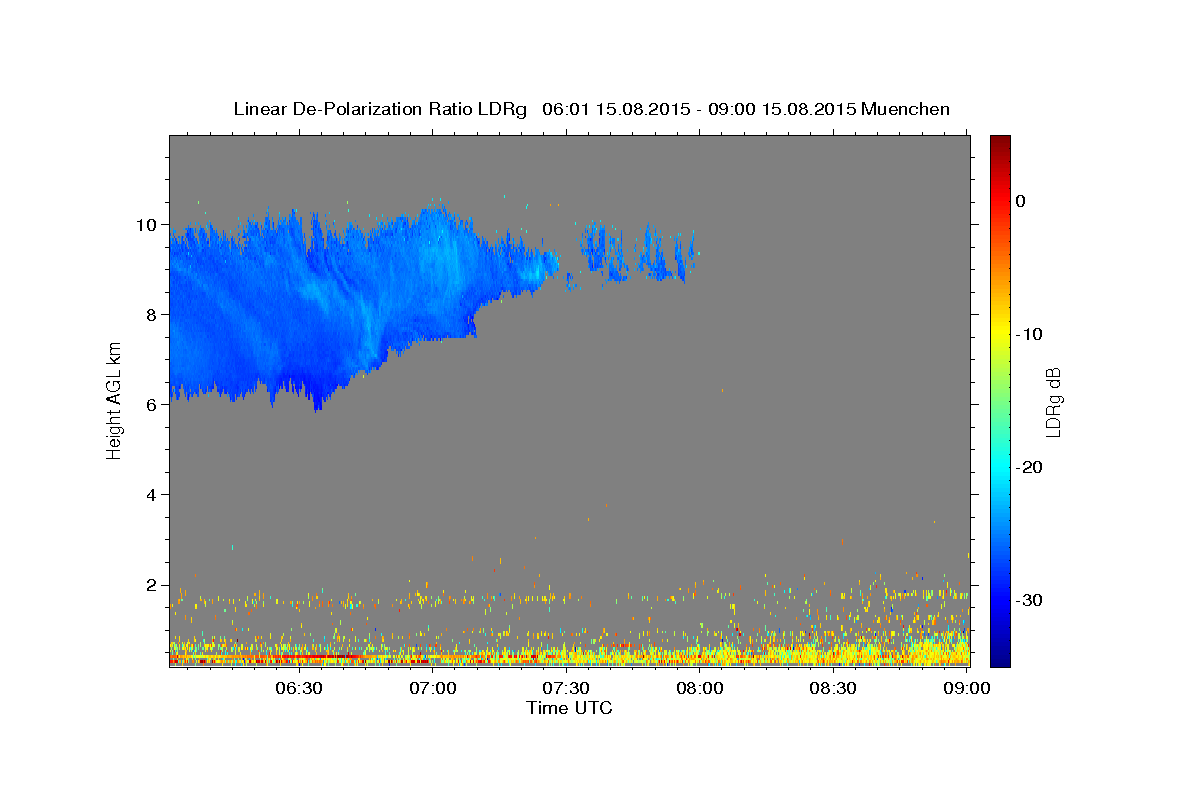Click the colorbar value -20 label
The width and height of the screenshot is (1200, 800).
[1030, 467]
